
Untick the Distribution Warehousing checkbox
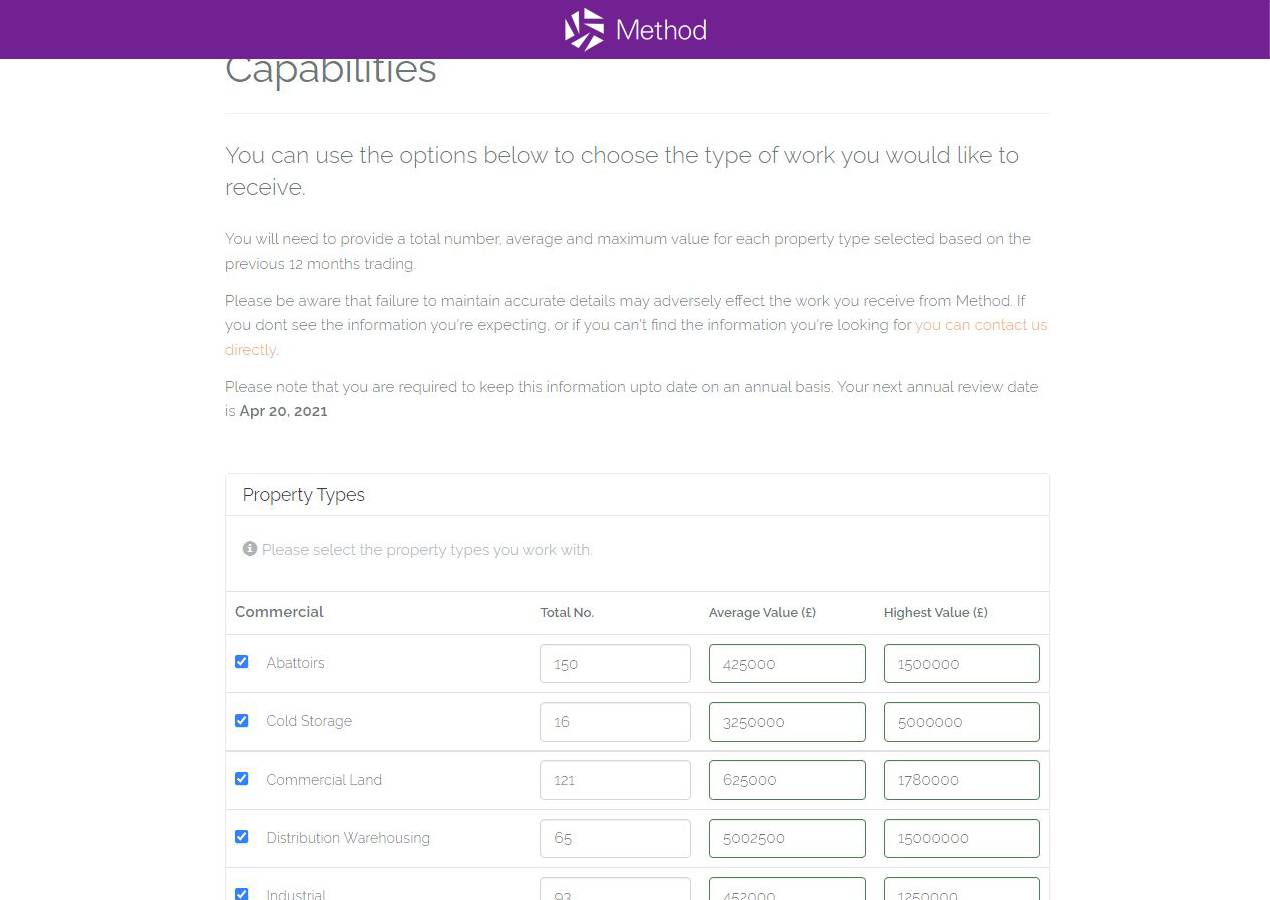point(241,837)
